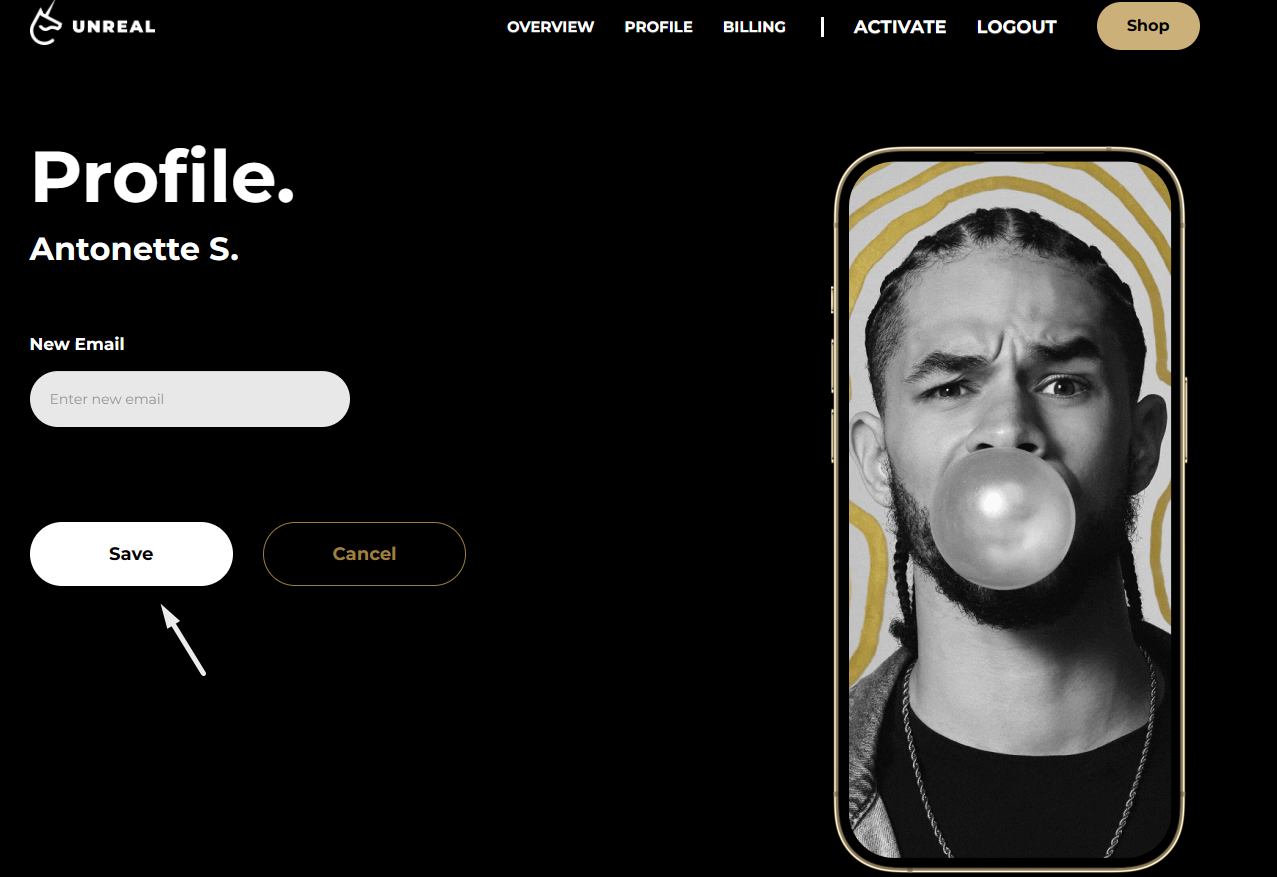Click the vertical divider beside Activate
Image resolution: width=1277 pixels, height=877 pixels.
click(822, 27)
